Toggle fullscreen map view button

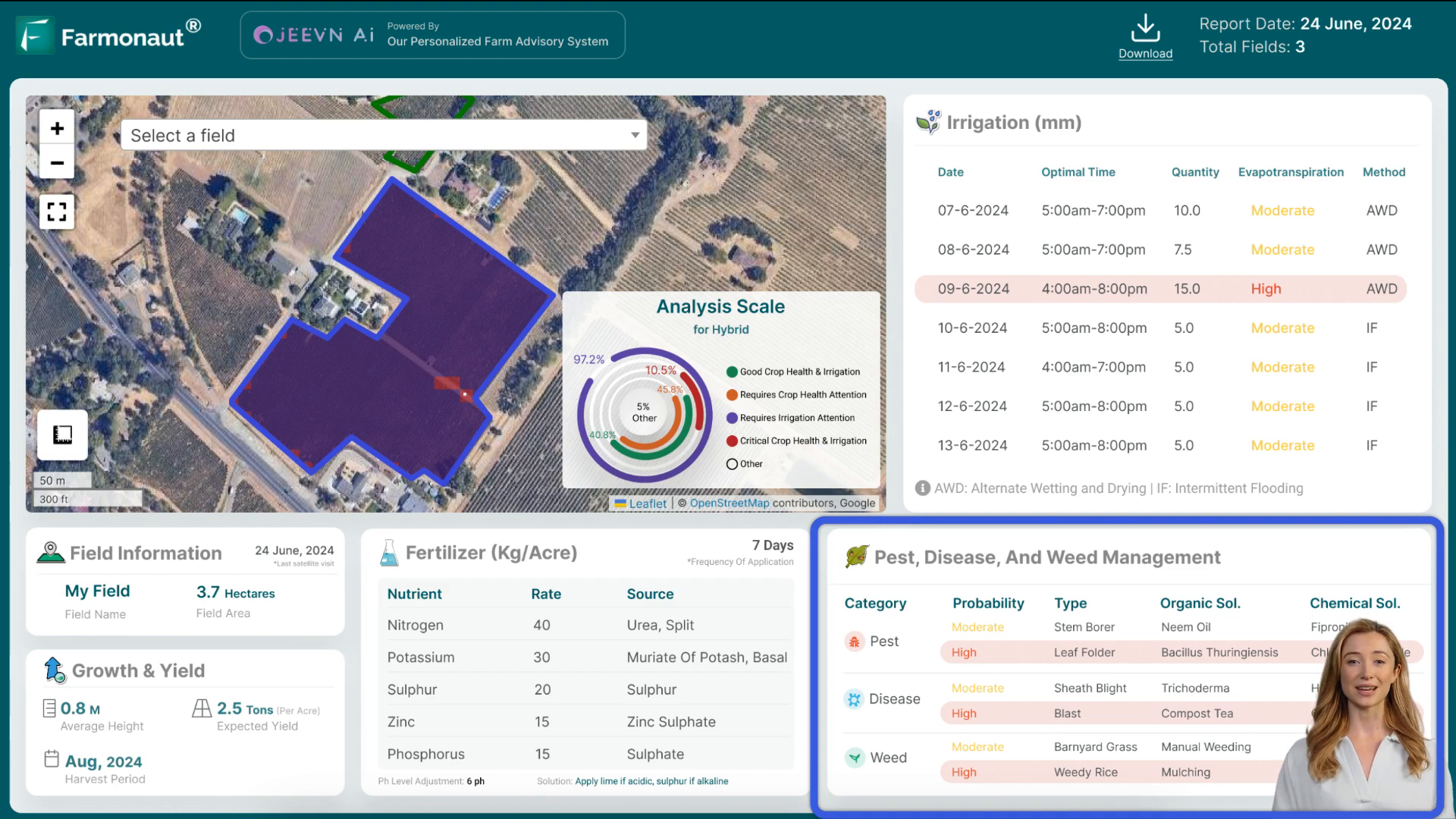[x=57, y=211]
